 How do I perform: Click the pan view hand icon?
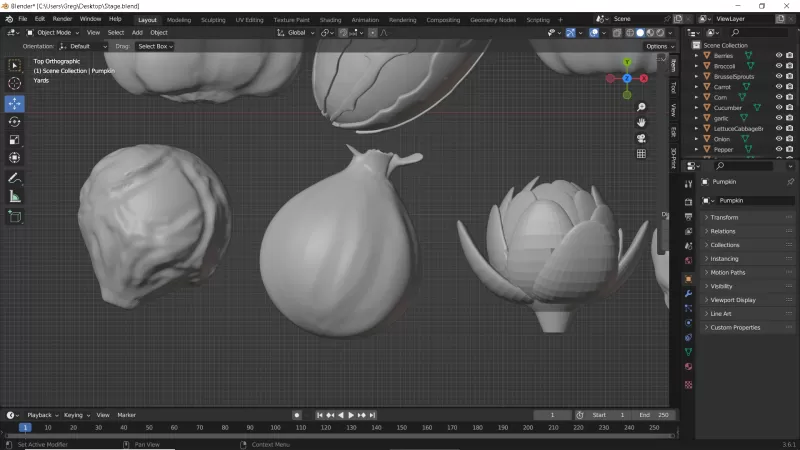(x=641, y=121)
